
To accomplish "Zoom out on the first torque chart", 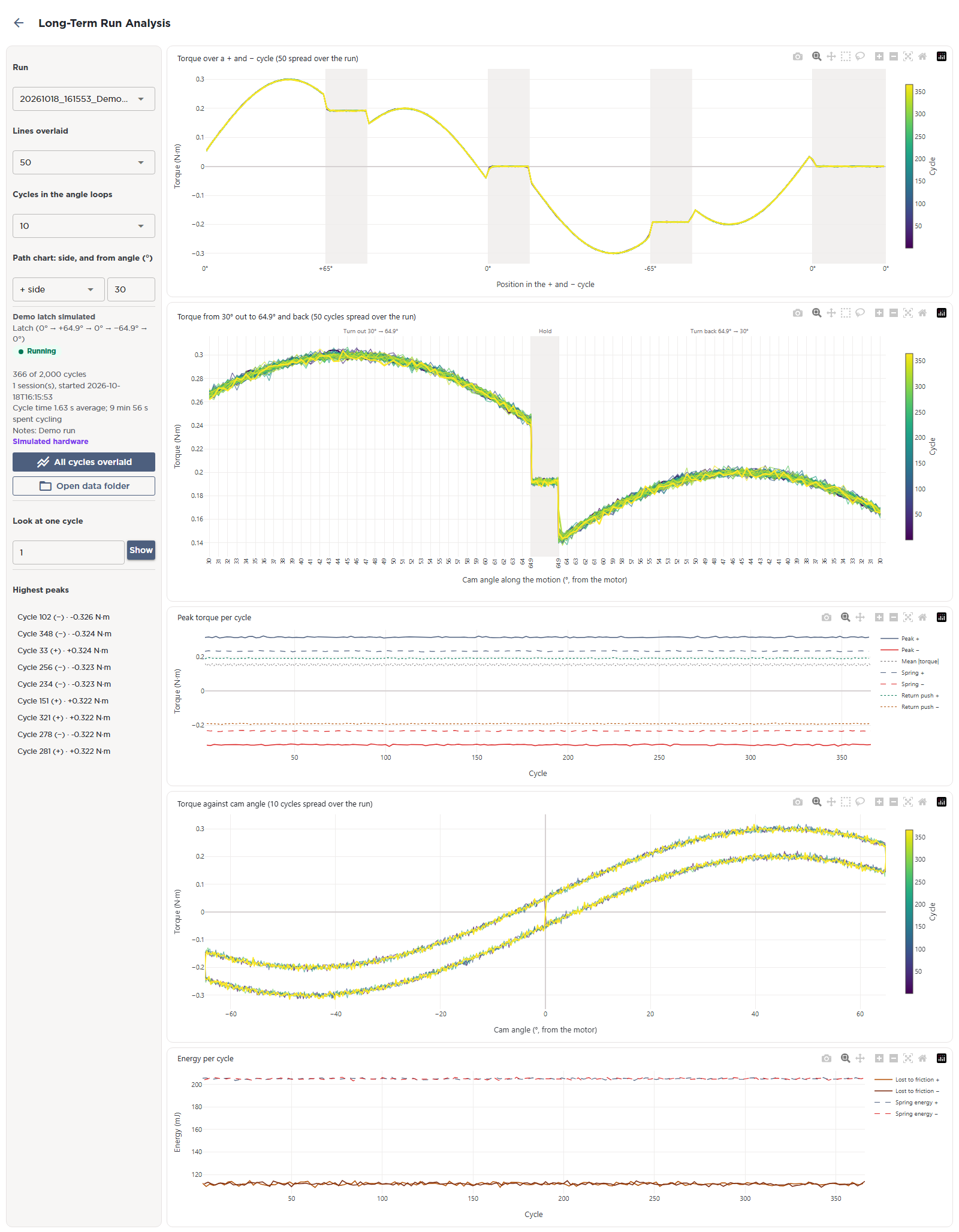I will (x=894, y=56).
